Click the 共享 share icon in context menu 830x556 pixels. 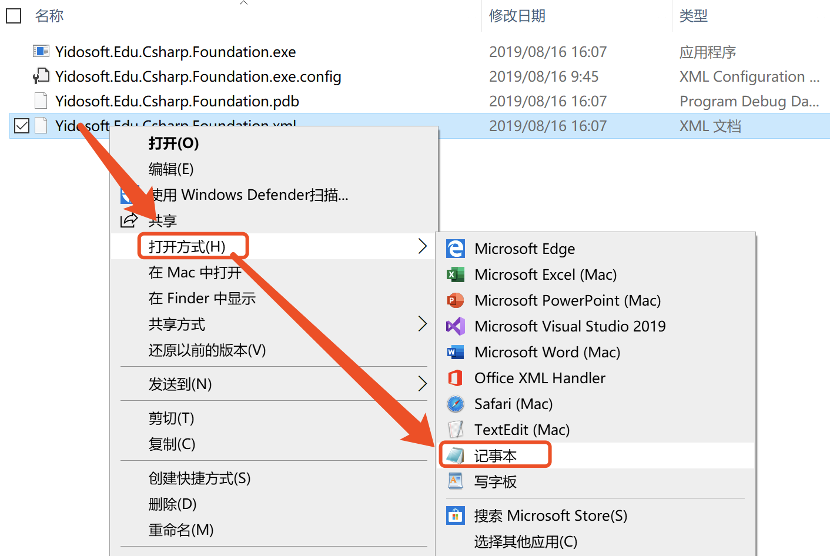[128, 220]
